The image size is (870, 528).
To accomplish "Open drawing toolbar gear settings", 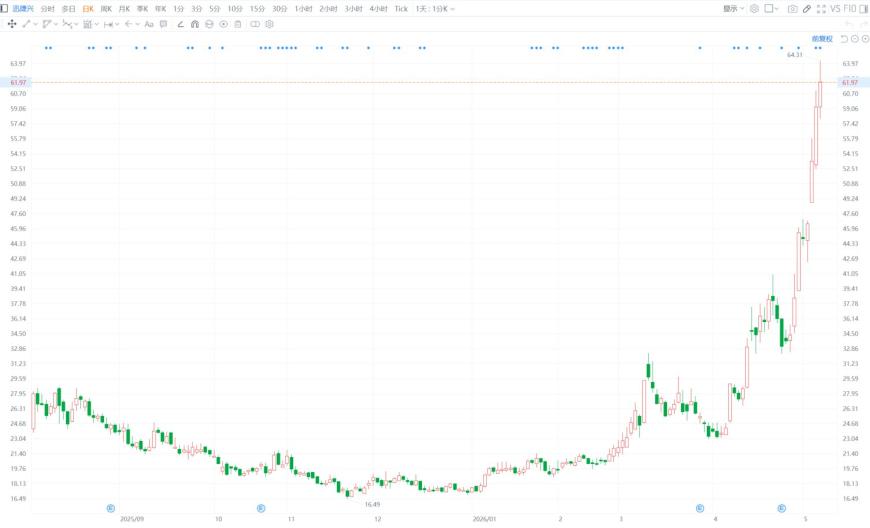I will click(x=269, y=24).
